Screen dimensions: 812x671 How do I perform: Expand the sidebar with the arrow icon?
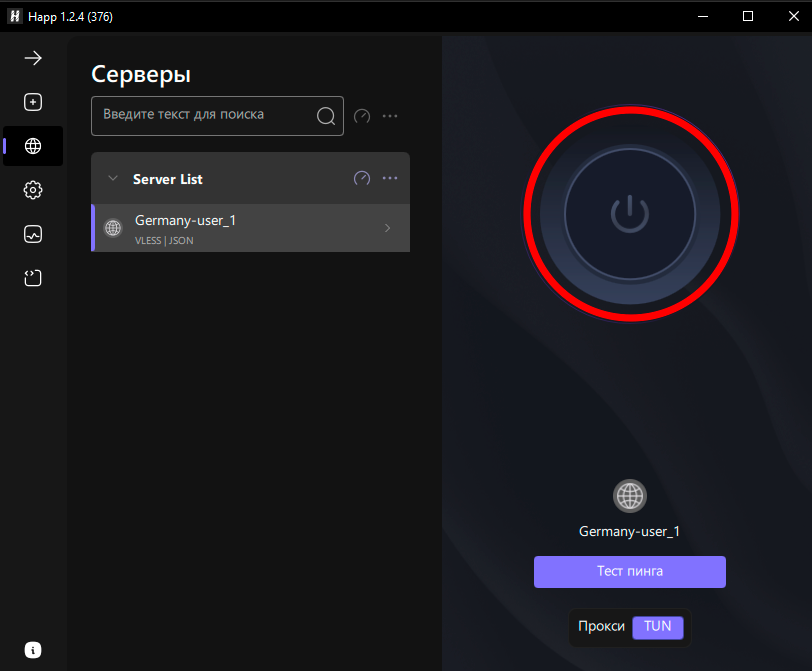coord(33,58)
